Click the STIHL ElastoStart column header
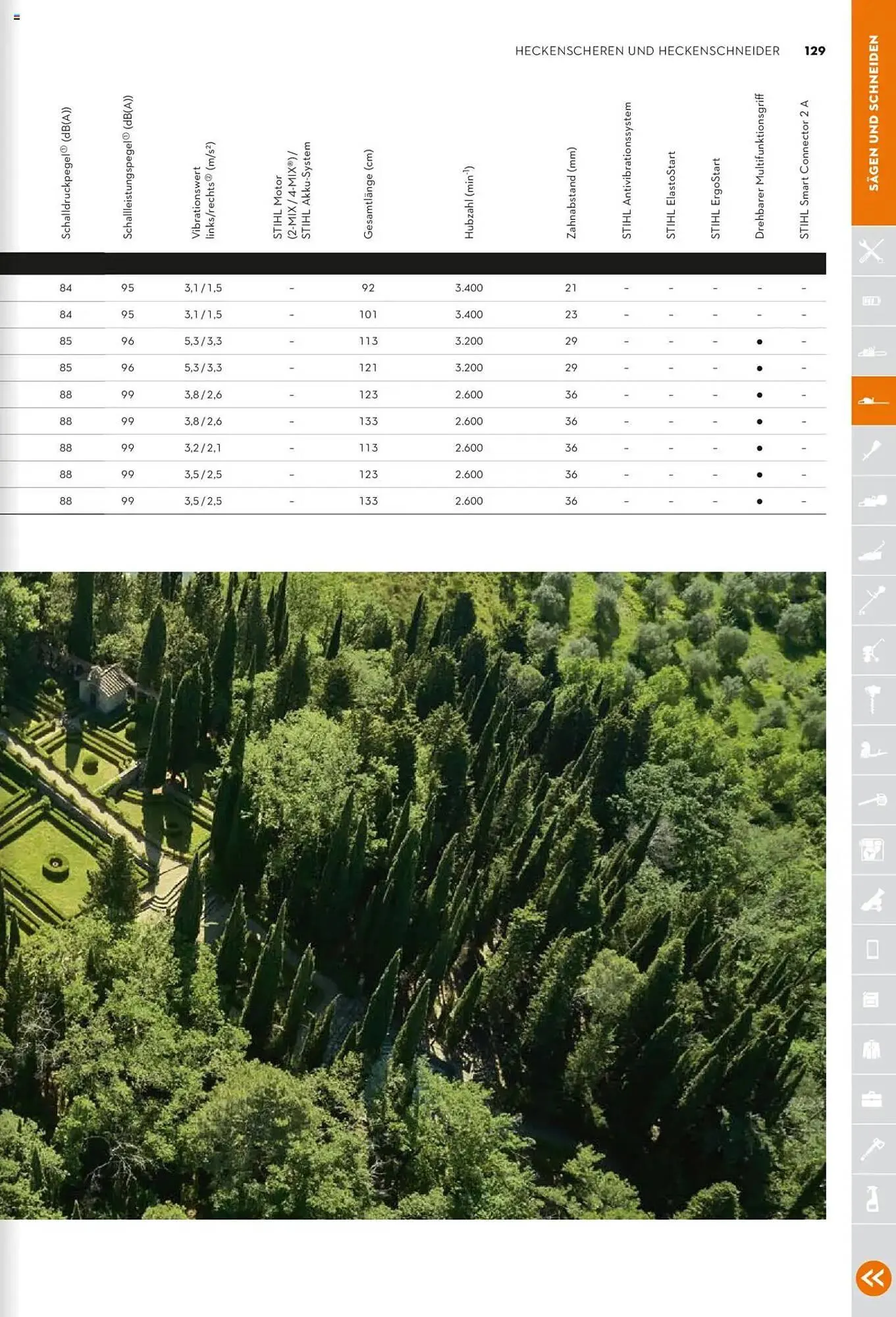The width and height of the screenshot is (896, 1317). tap(670, 195)
